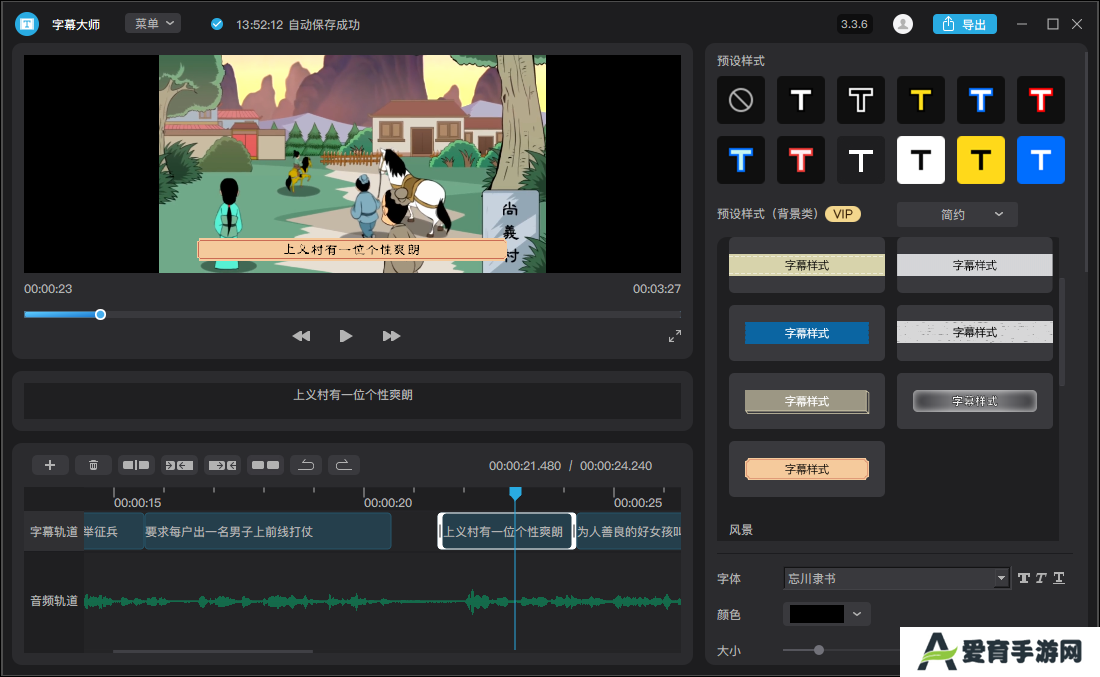
Task: Select subtitle clip 上义村有一位个性爽朗
Action: [x=507, y=531]
